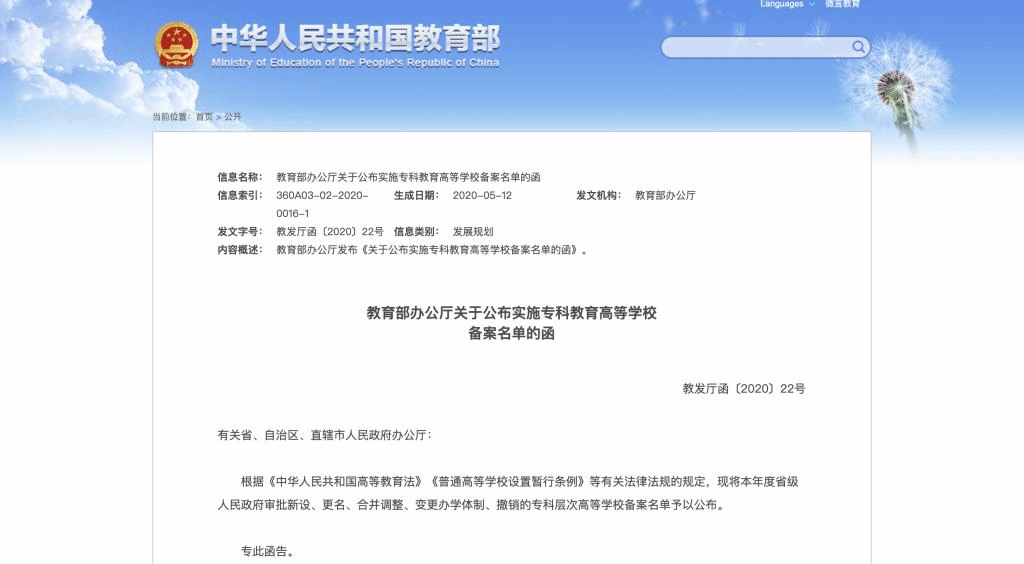Click the 发展规划 category value
Viewport: 1024px width, 564px height.
click(473, 232)
